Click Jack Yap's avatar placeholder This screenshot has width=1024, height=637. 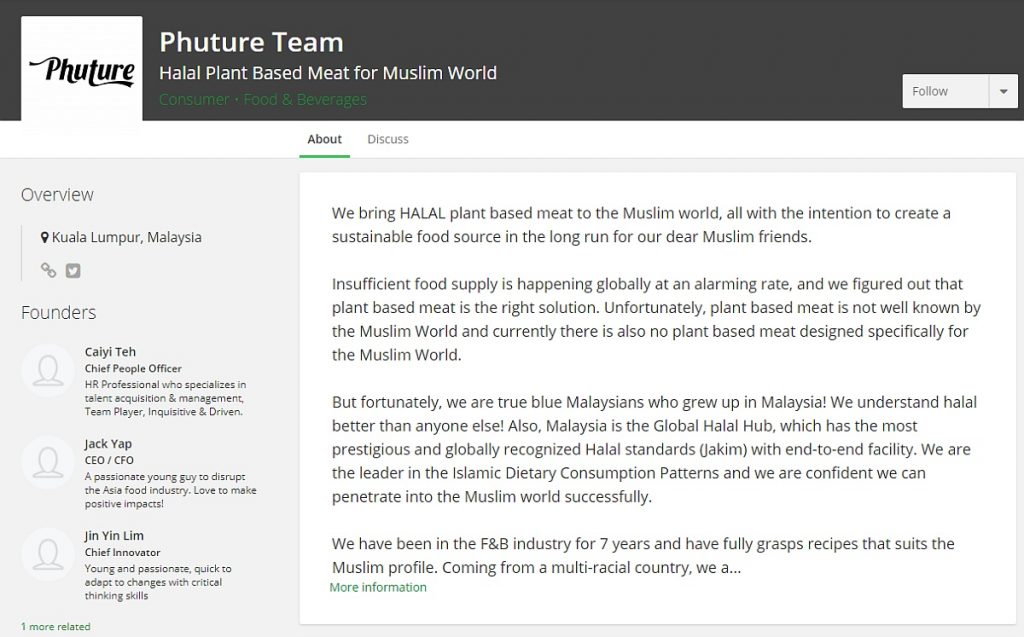[48, 462]
